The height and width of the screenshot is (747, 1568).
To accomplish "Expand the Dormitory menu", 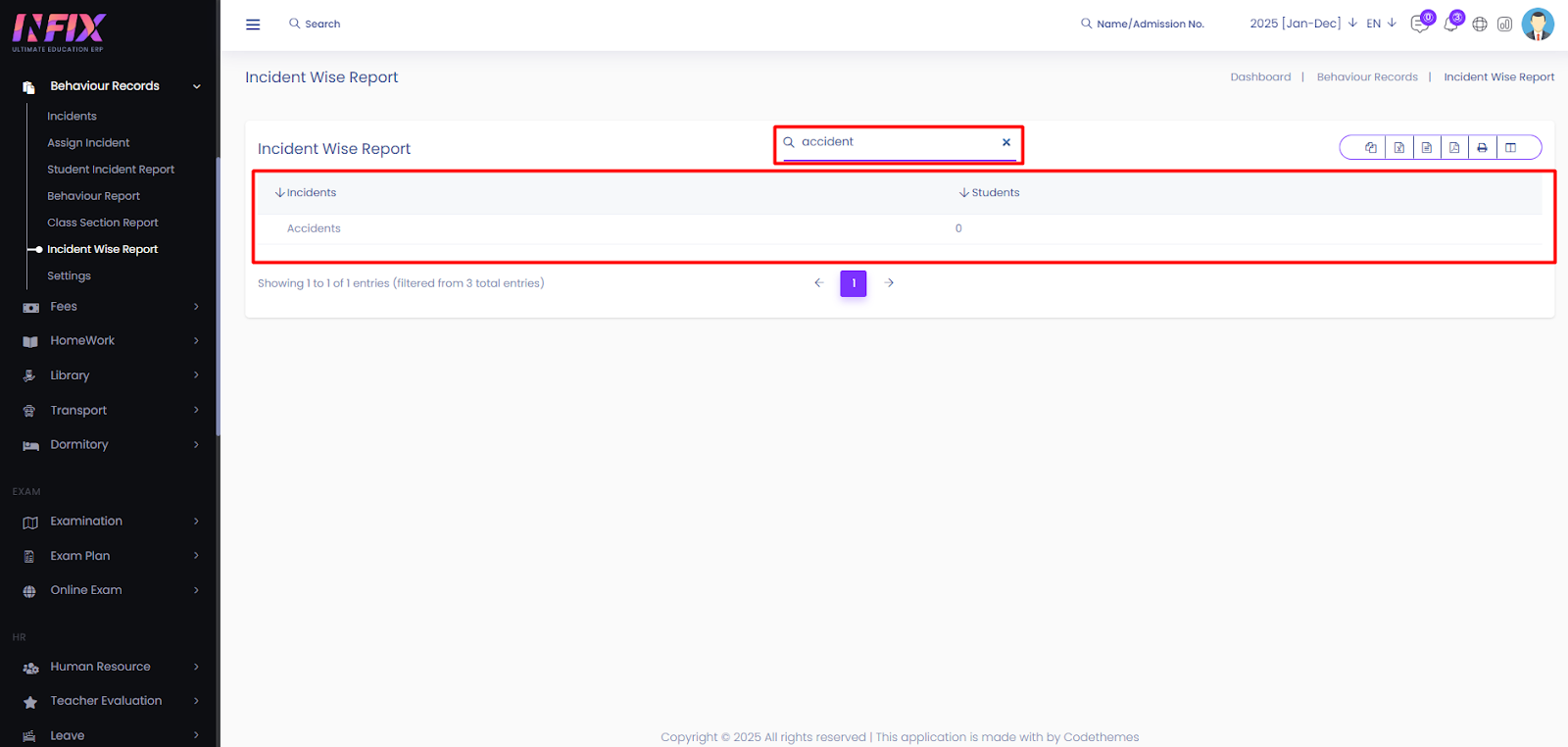I will coord(196,444).
